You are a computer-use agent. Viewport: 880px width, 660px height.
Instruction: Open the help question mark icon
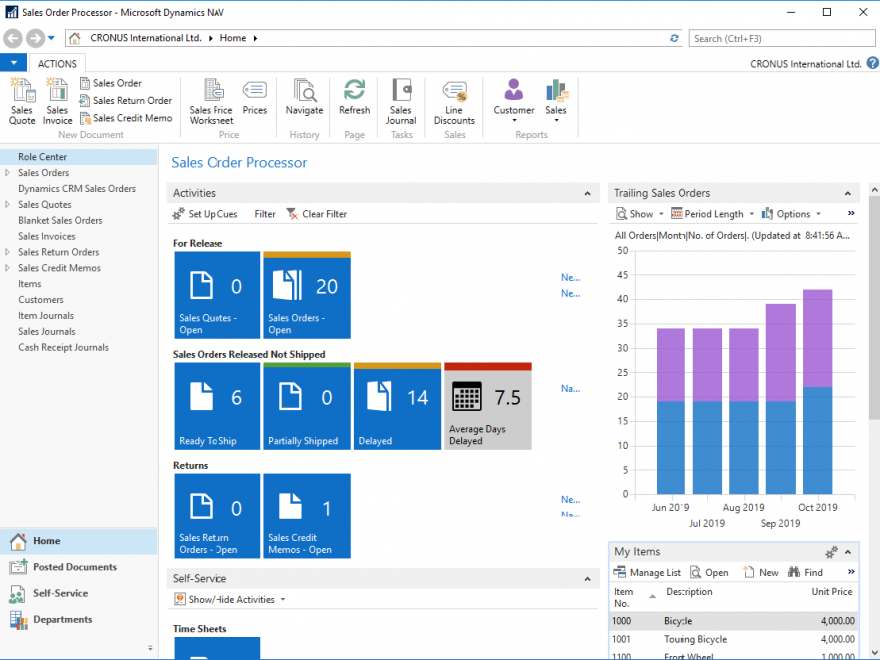tap(872, 63)
